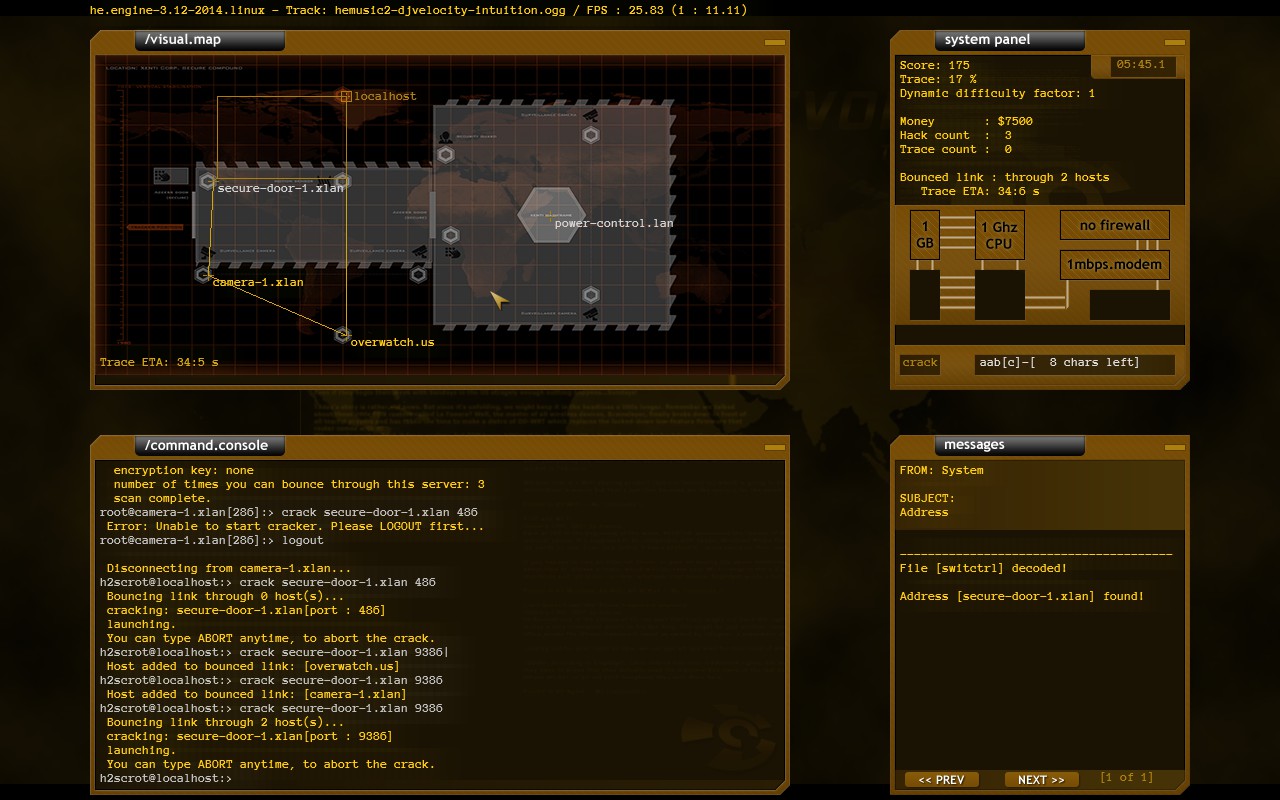Screen dimensions: 1280x800
Task: Click the 1mbps.modem hardware component
Action: pos(1114,264)
